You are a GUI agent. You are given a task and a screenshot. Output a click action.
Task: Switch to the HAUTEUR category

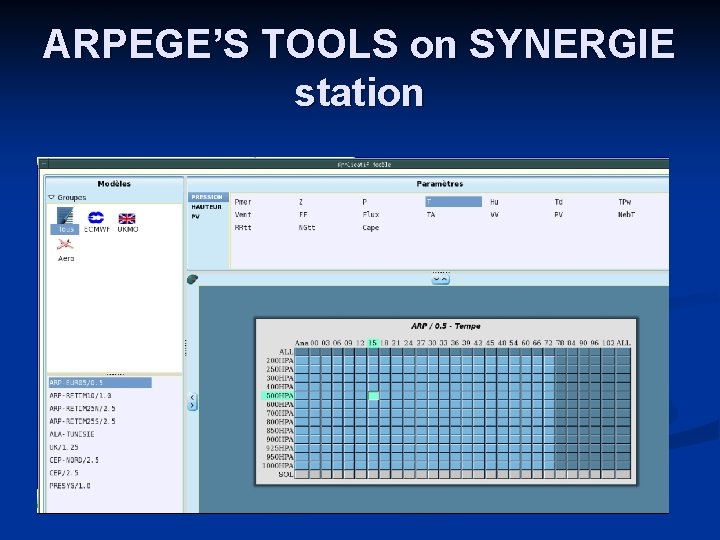click(207, 207)
